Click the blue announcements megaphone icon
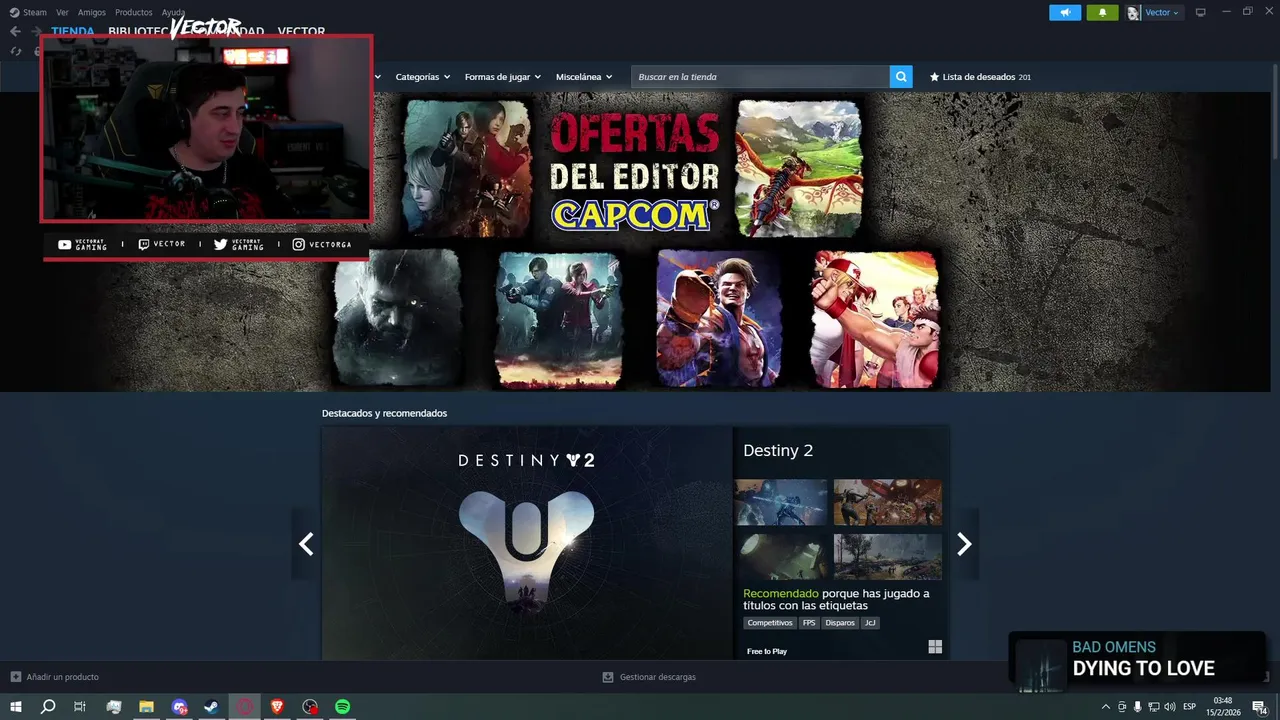Viewport: 1280px width, 720px height. pos(1065,13)
